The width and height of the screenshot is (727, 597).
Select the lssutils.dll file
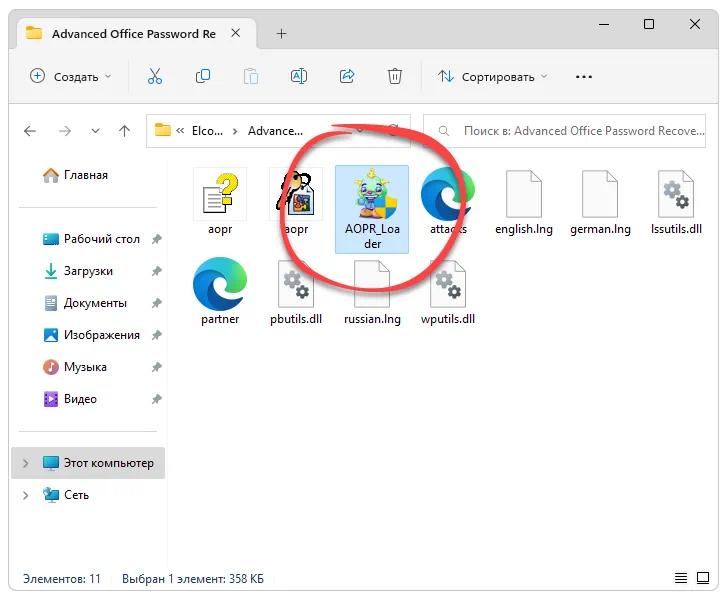(x=676, y=202)
